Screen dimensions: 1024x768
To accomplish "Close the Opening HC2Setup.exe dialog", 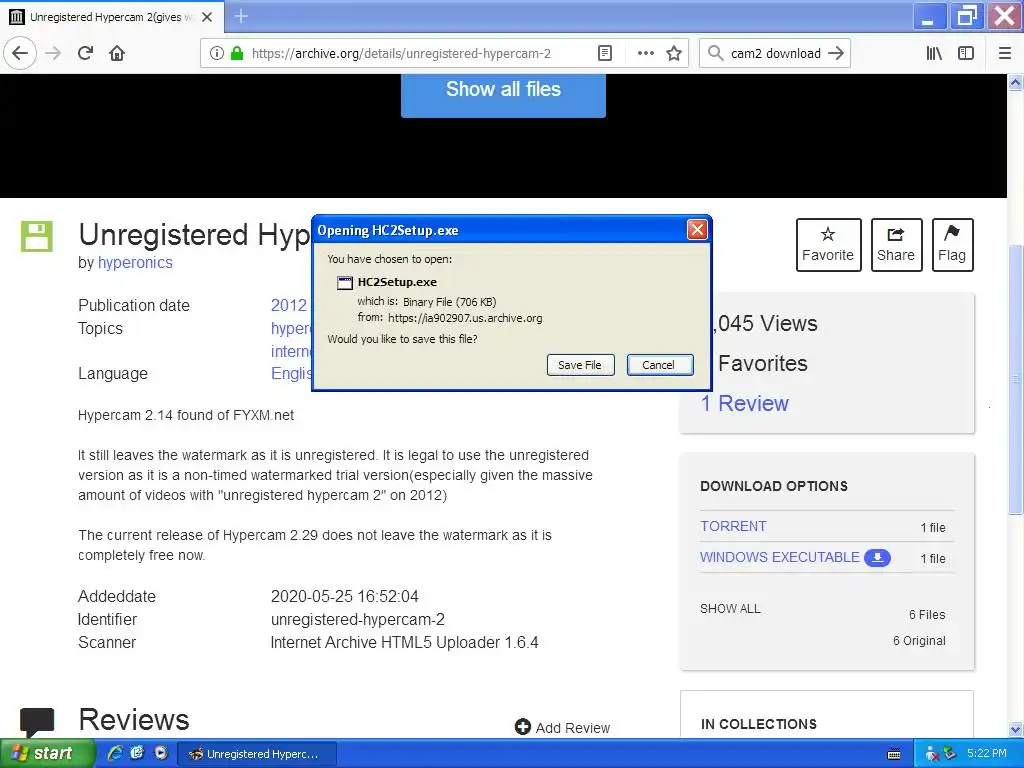I will tap(697, 230).
